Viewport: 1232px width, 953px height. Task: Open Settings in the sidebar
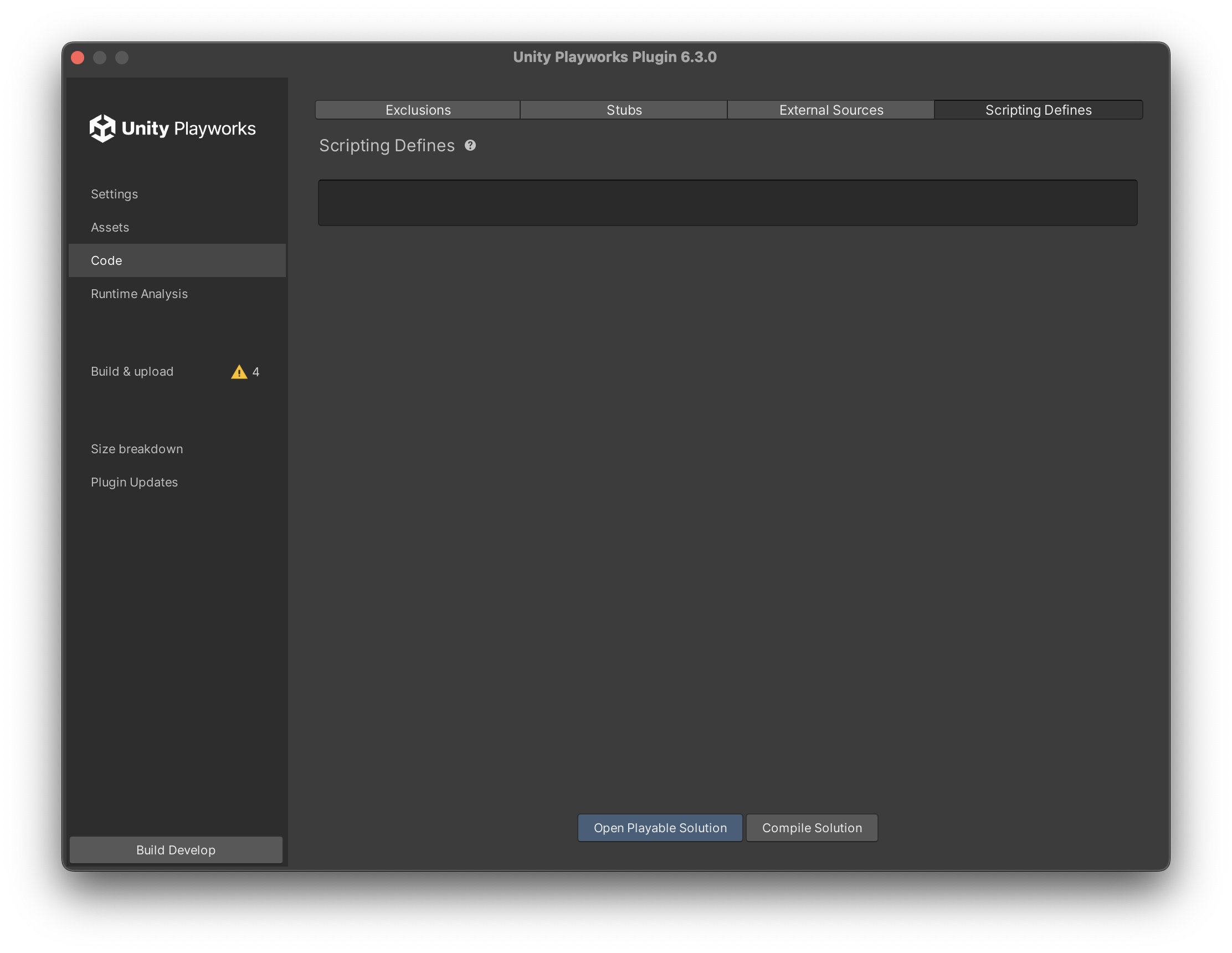point(177,194)
